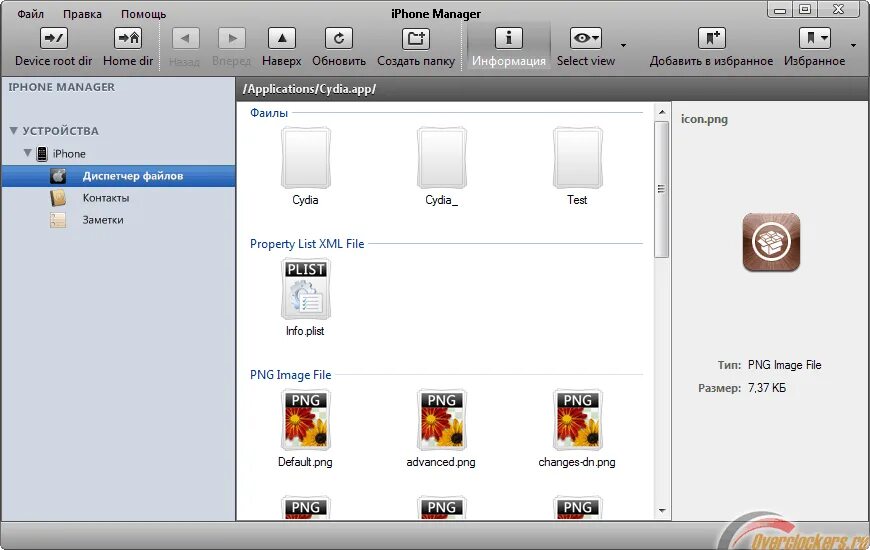Select the Test file icon

(577, 159)
